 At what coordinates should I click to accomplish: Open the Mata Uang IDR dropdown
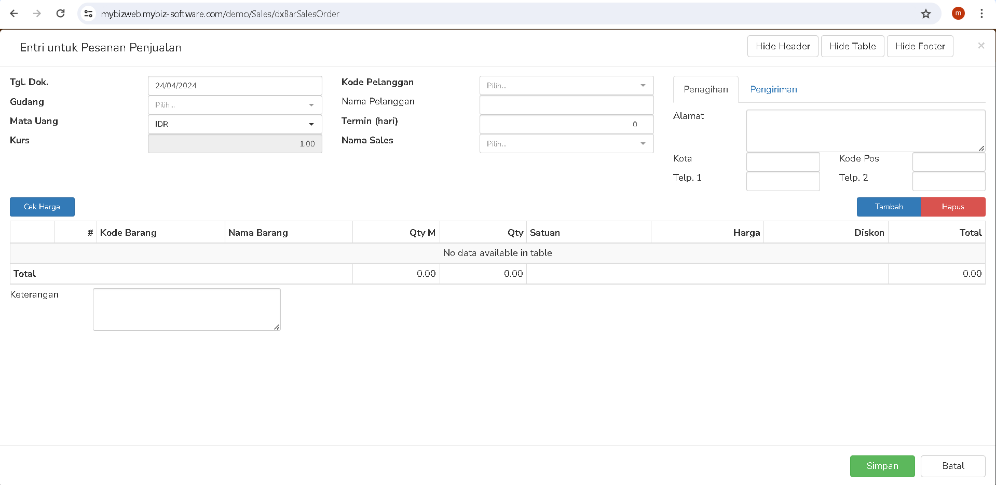235,124
